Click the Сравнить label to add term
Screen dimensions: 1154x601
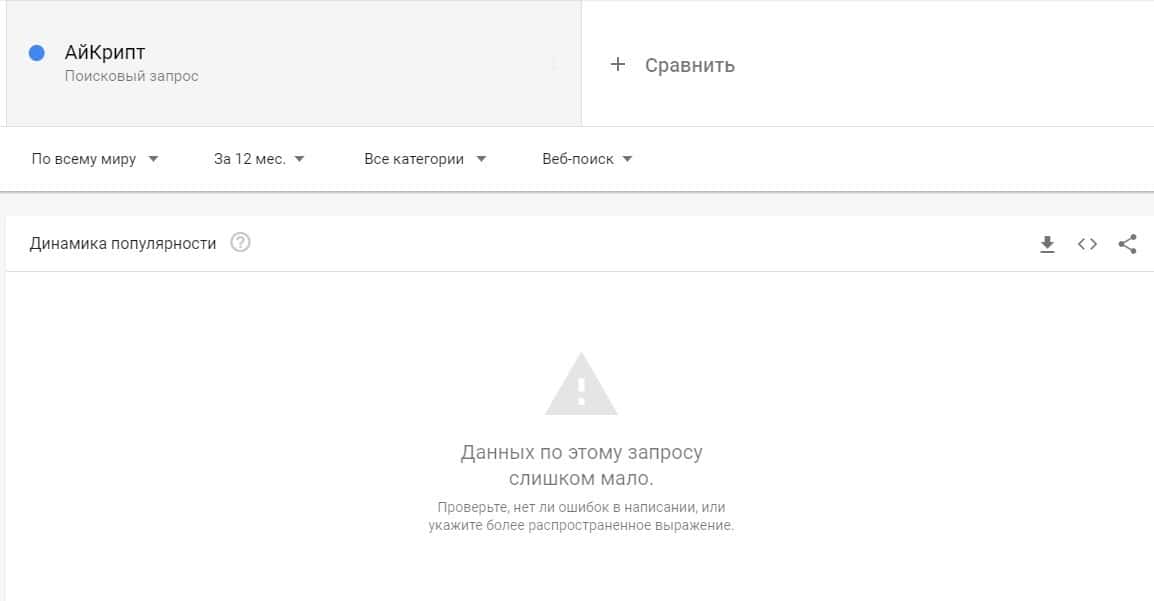[690, 65]
